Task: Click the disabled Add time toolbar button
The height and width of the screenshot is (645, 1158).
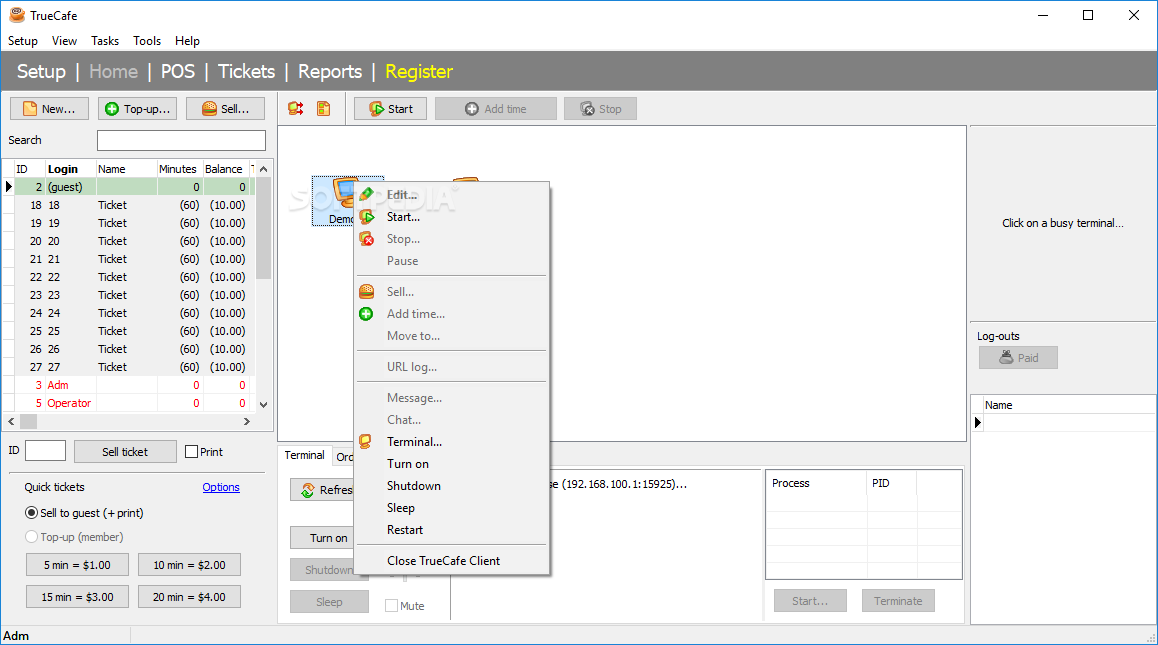Action: (x=496, y=109)
